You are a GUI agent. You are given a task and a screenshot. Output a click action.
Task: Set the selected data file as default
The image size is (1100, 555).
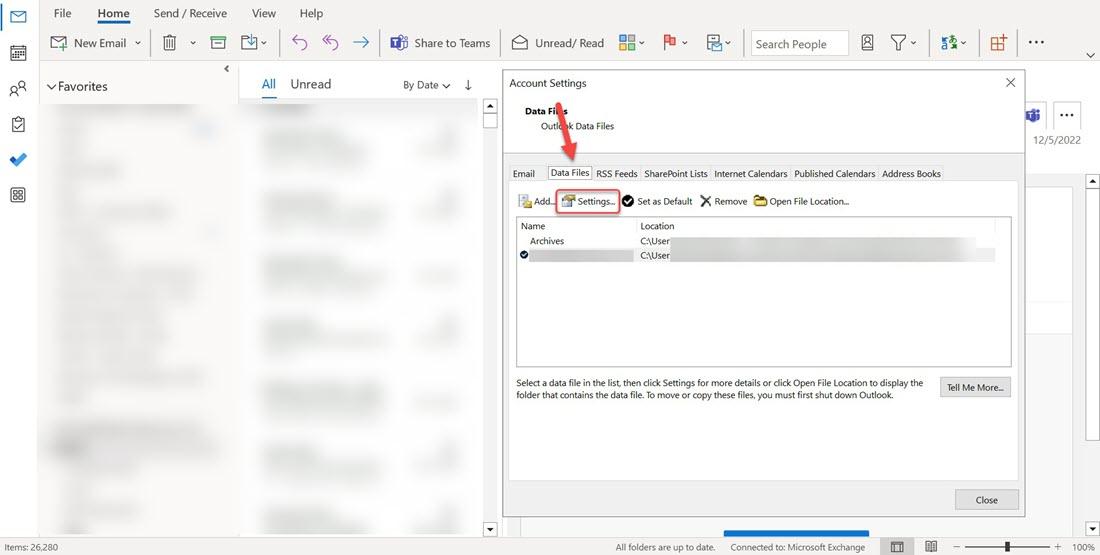click(x=657, y=201)
